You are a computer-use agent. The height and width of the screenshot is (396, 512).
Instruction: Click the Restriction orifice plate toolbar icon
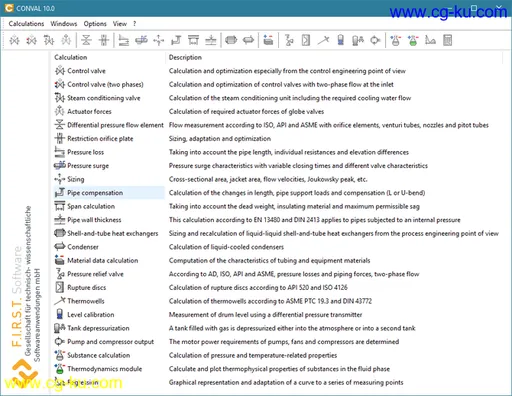click(104, 40)
